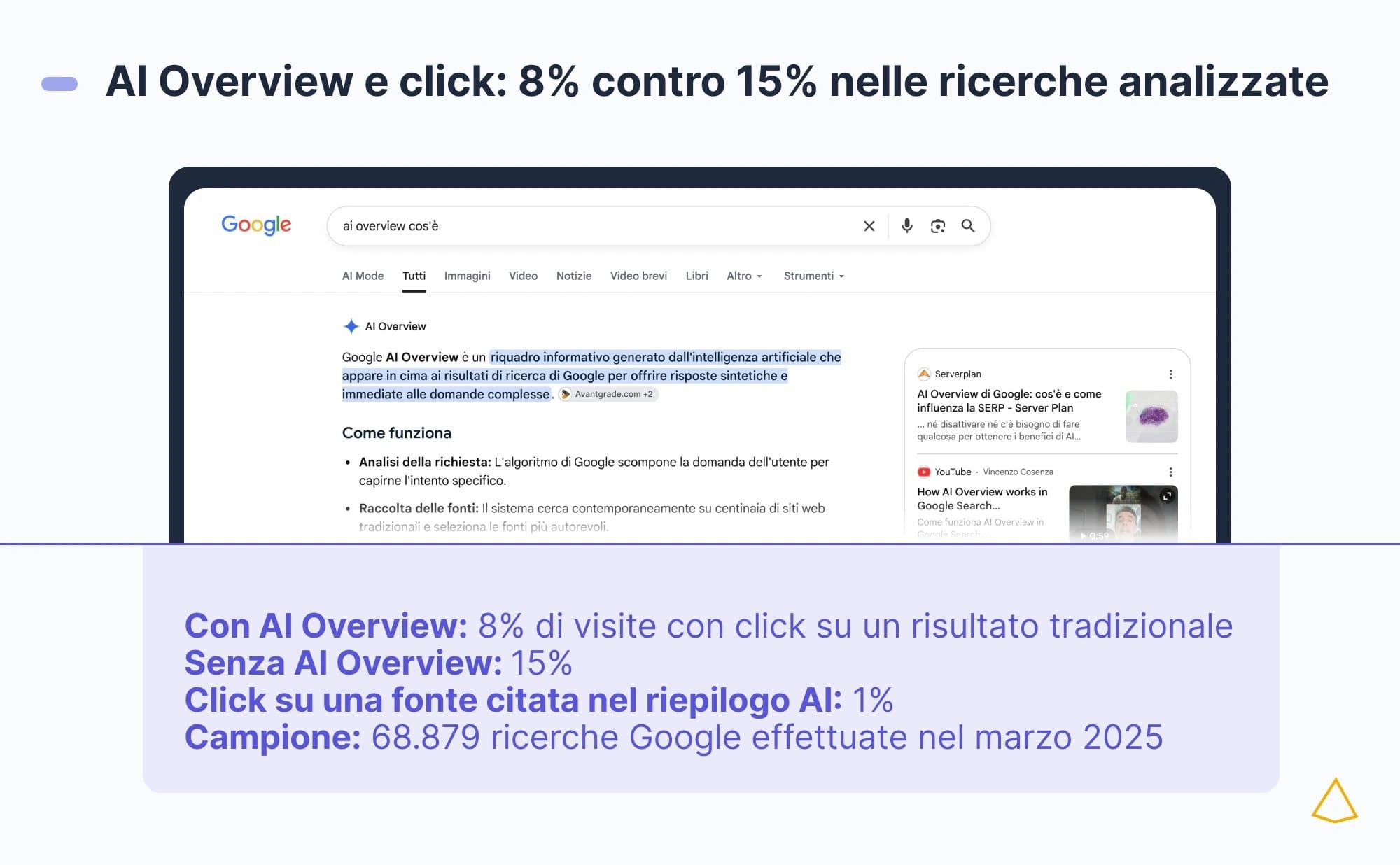Screen dimensions: 1400x865
Task: Open the Immagini tab
Action: point(467,276)
